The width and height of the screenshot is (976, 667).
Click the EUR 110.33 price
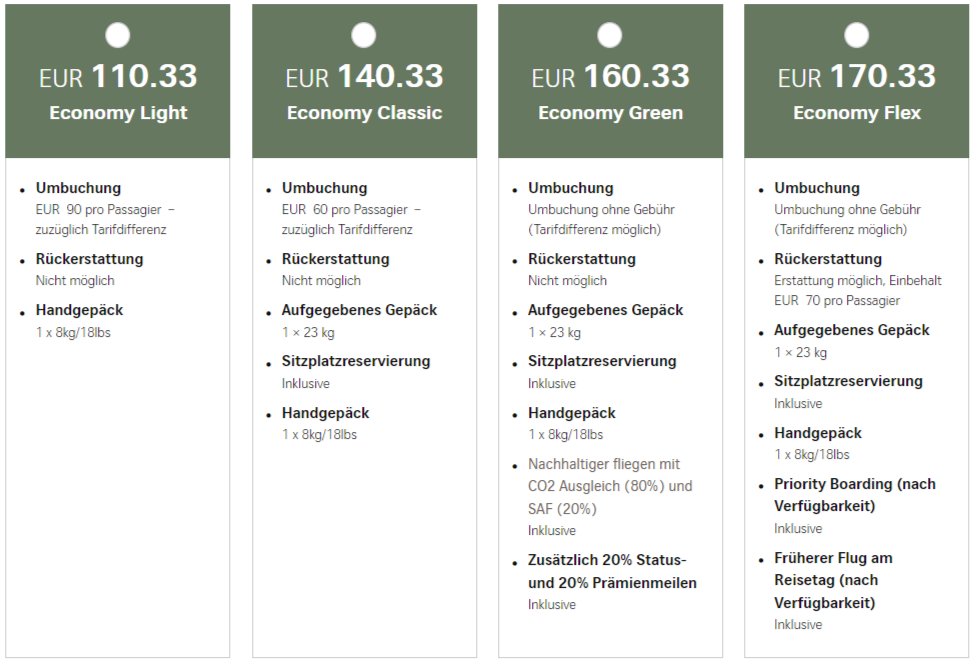(x=118, y=77)
